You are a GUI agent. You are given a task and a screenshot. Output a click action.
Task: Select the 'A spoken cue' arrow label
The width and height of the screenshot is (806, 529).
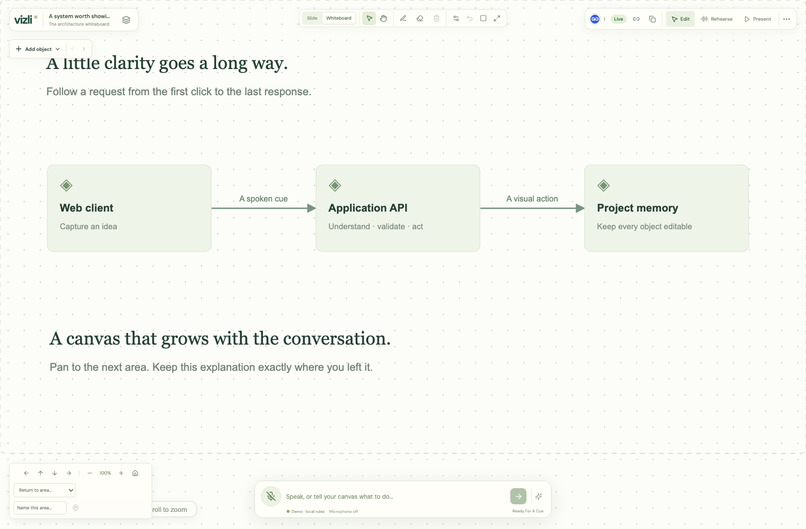(263, 199)
